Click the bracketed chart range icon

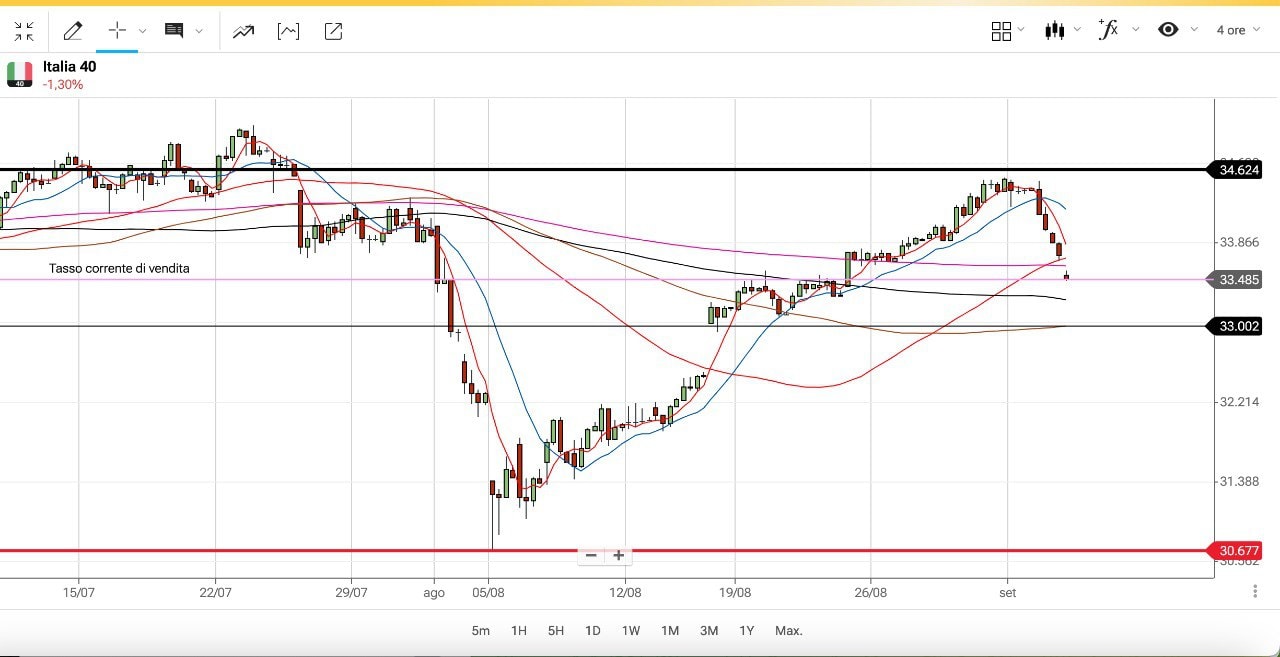pos(288,31)
